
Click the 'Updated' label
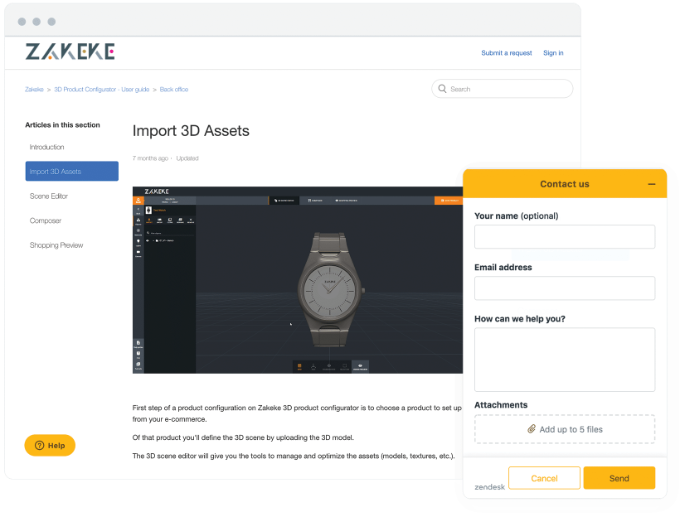pyautogui.click(x=187, y=158)
